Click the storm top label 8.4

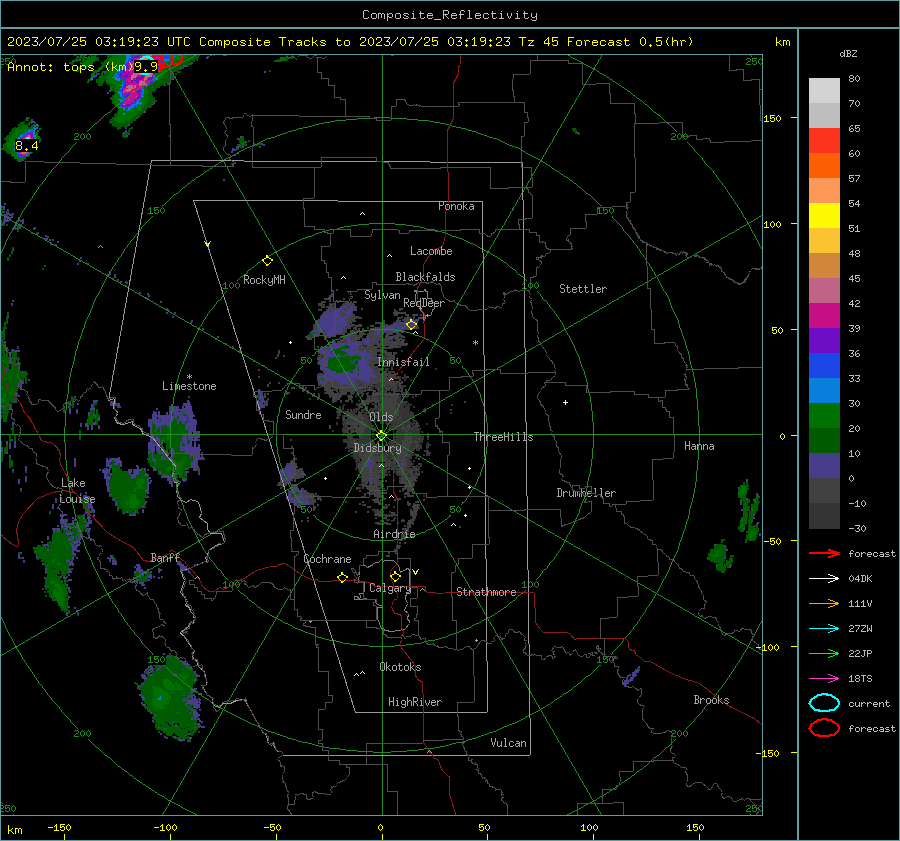[x=26, y=146]
